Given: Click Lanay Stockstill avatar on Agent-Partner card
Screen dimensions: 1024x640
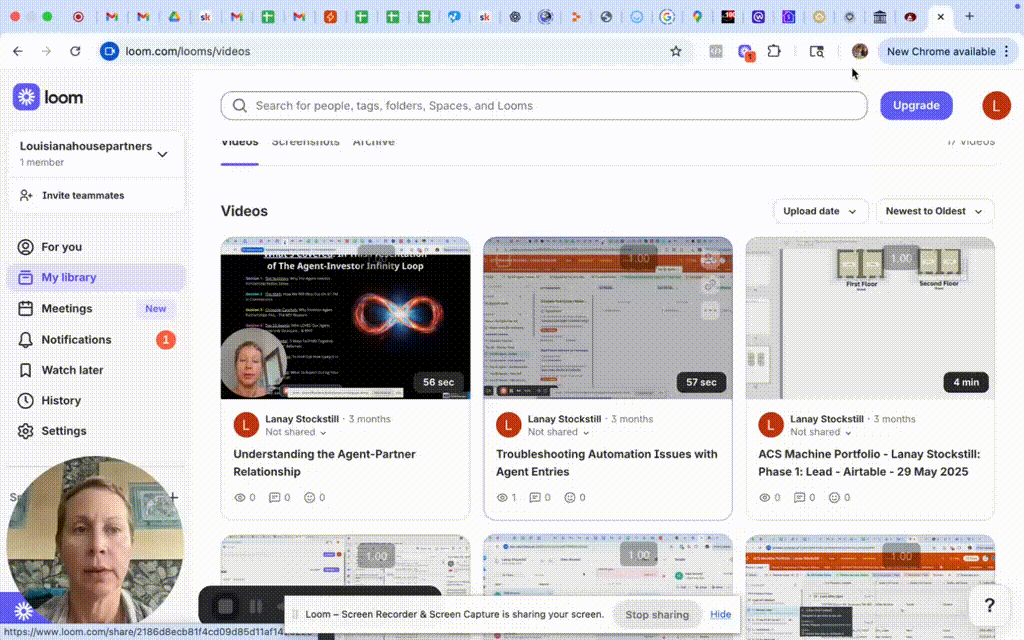Looking at the screenshot, I should click(246, 425).
